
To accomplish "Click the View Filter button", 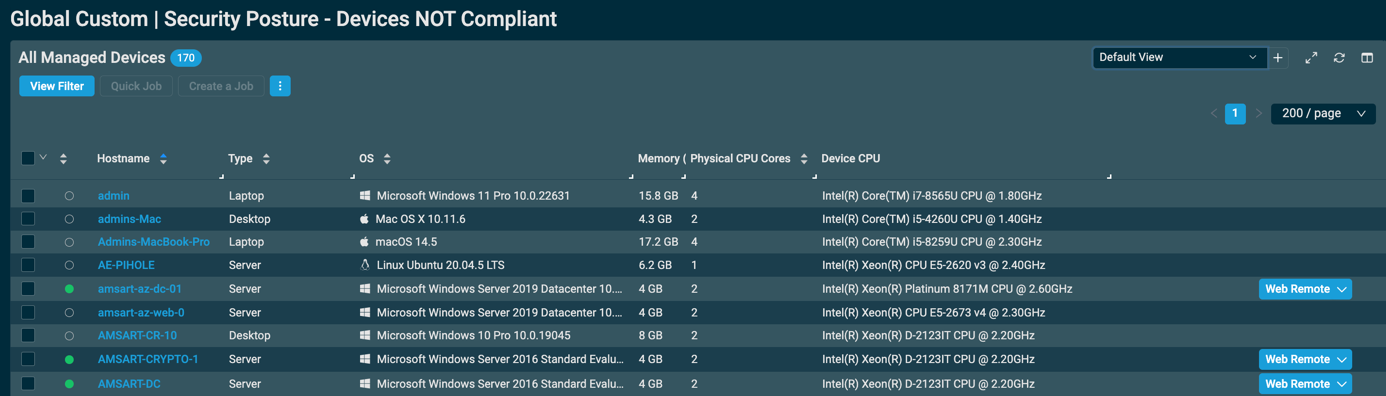I will click(x=57, y=86).
